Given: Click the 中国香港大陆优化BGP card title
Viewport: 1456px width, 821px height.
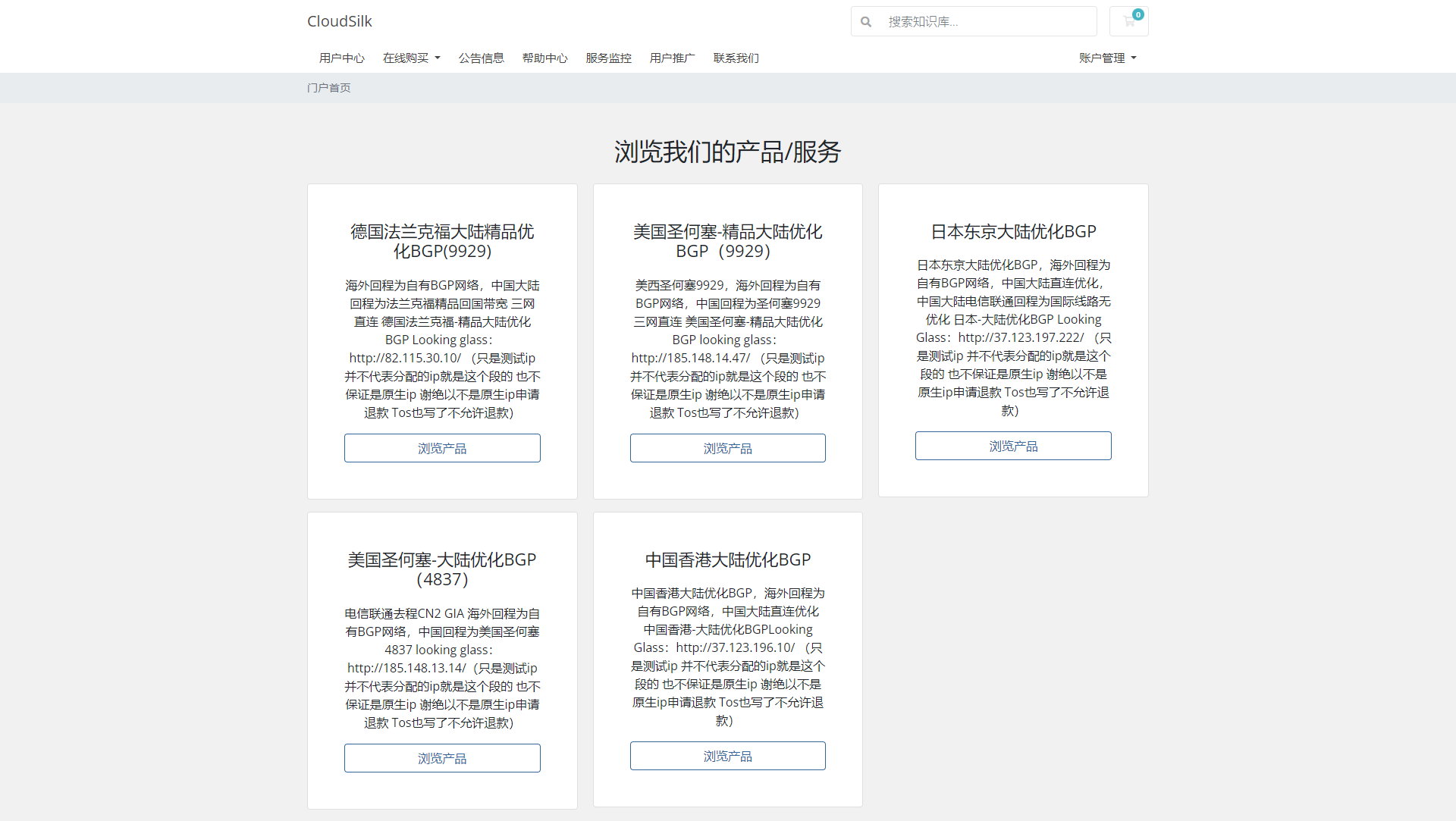Looking at the screenshot, I should pos(728,559).
